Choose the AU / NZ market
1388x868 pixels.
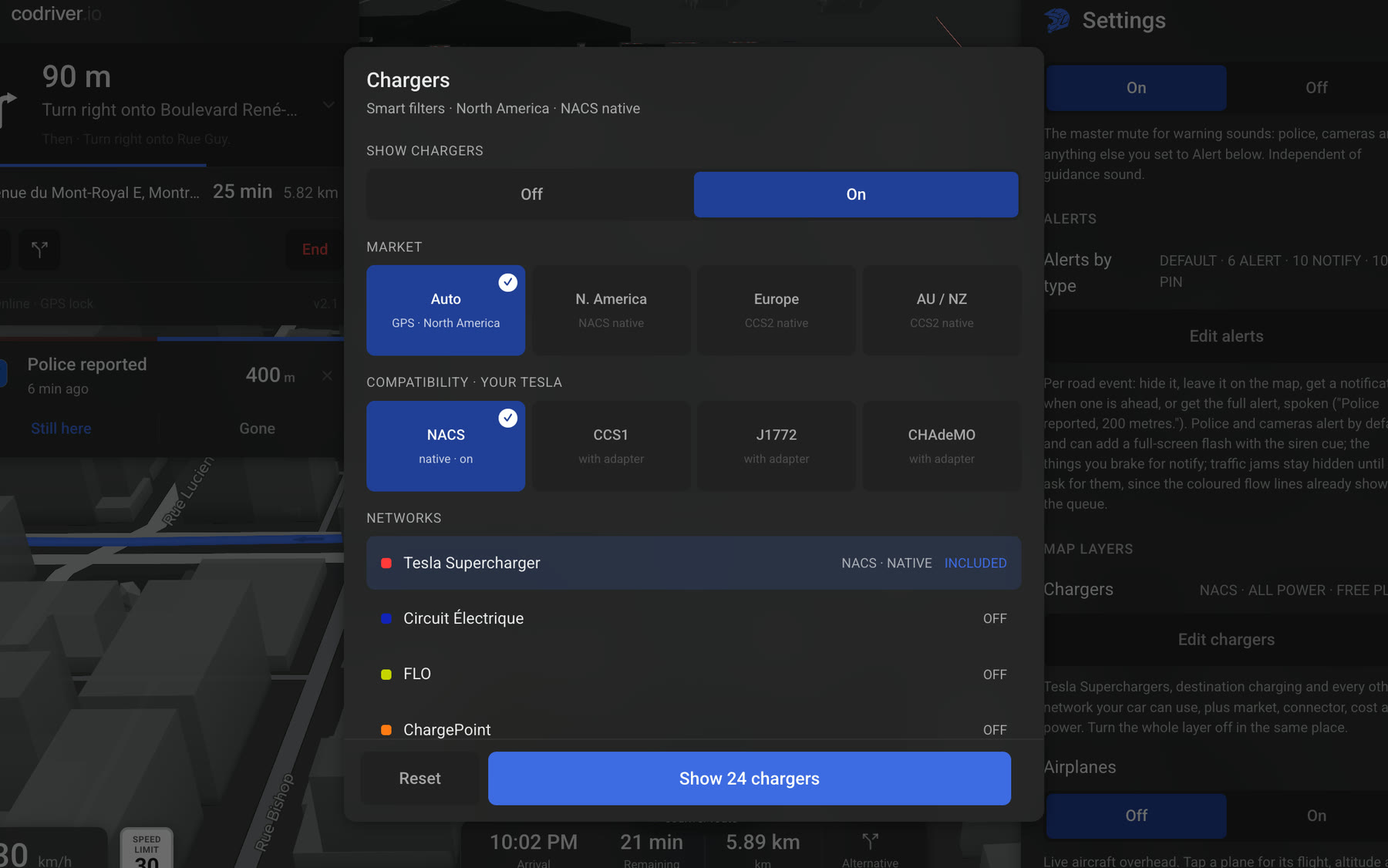point(942,310)
